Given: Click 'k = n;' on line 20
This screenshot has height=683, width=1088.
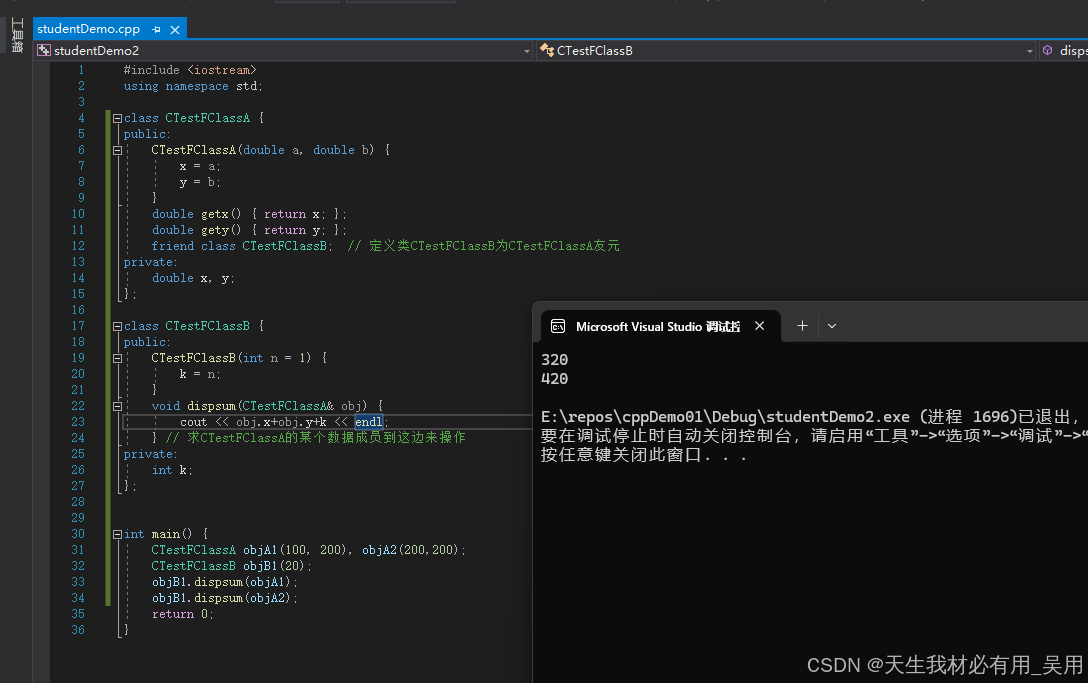Looking at the screenshot, I should pyautogui.click(x=200, y=374).
